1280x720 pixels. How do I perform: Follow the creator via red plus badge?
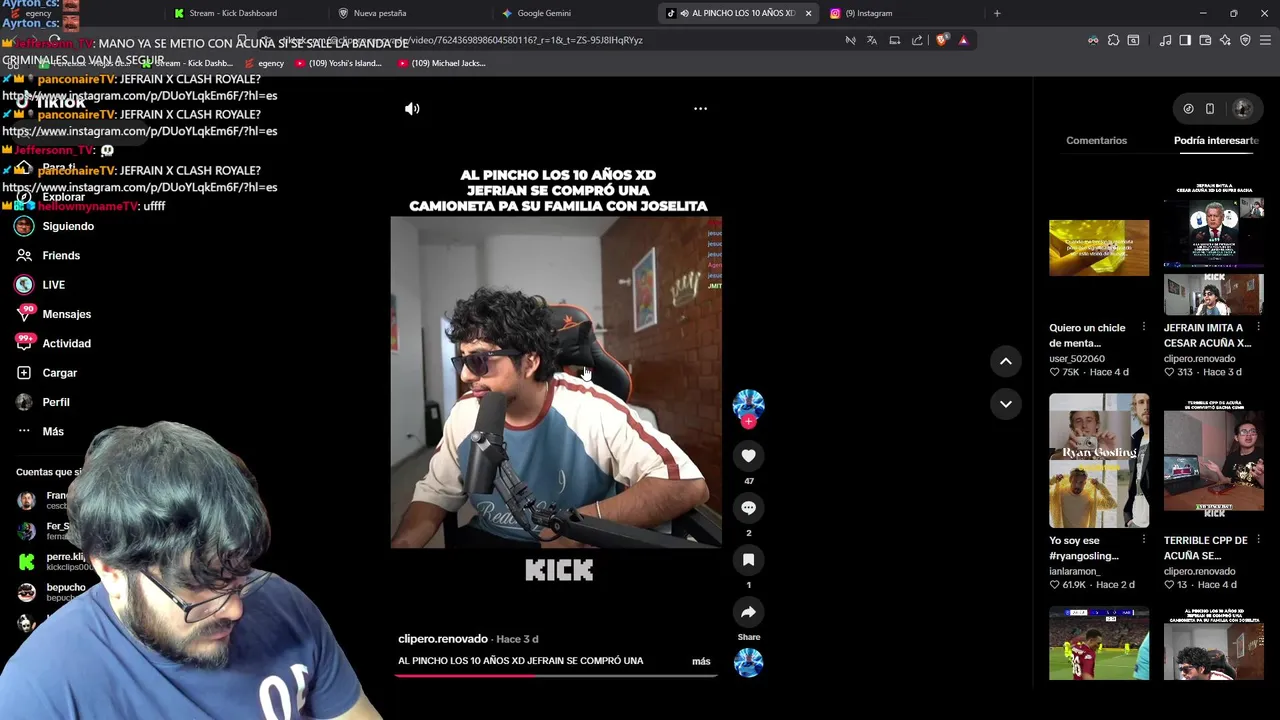click(x=748, y=422)
